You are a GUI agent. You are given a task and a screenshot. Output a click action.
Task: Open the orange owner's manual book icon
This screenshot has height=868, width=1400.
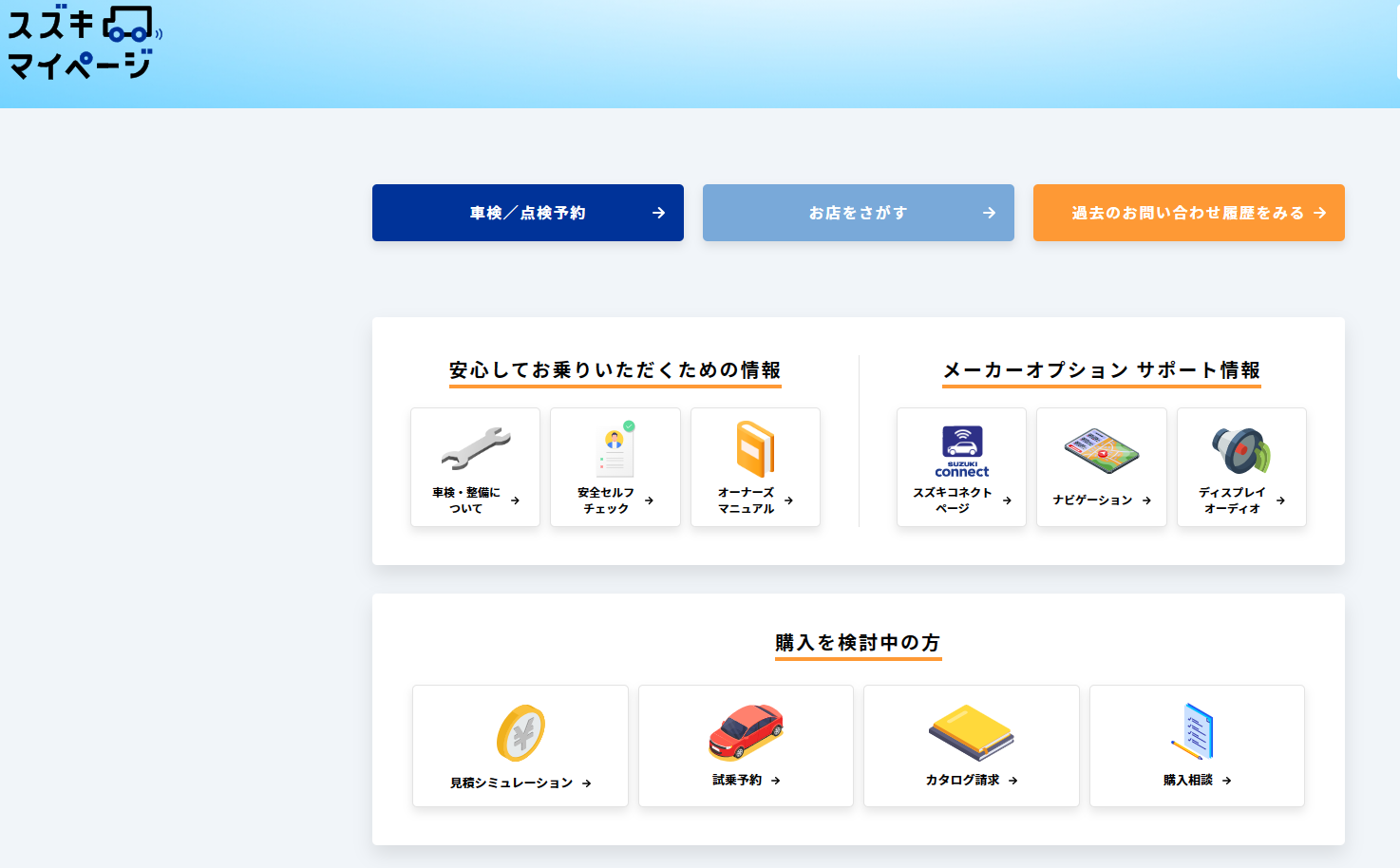tap(755, 449)
